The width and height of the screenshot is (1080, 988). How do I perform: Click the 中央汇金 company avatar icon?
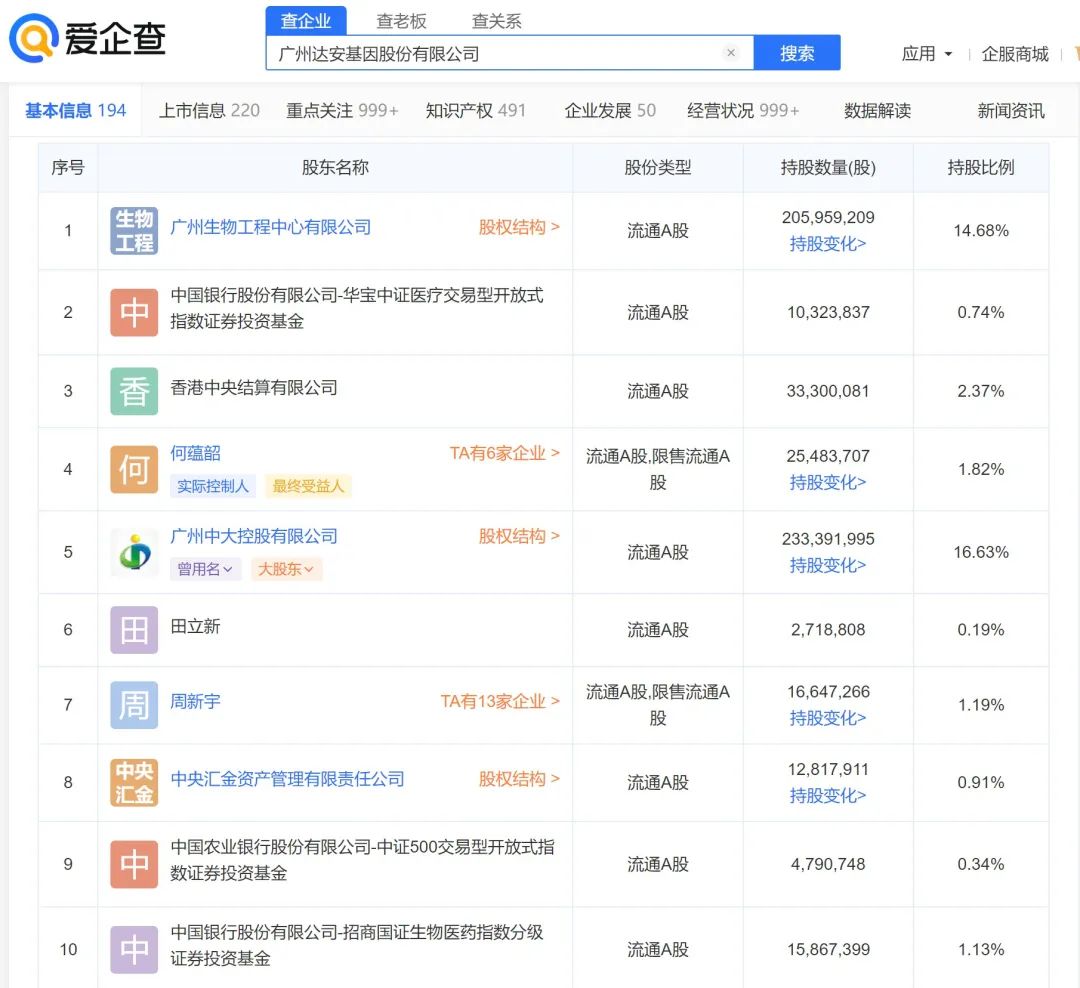click(x=134, y=782)
